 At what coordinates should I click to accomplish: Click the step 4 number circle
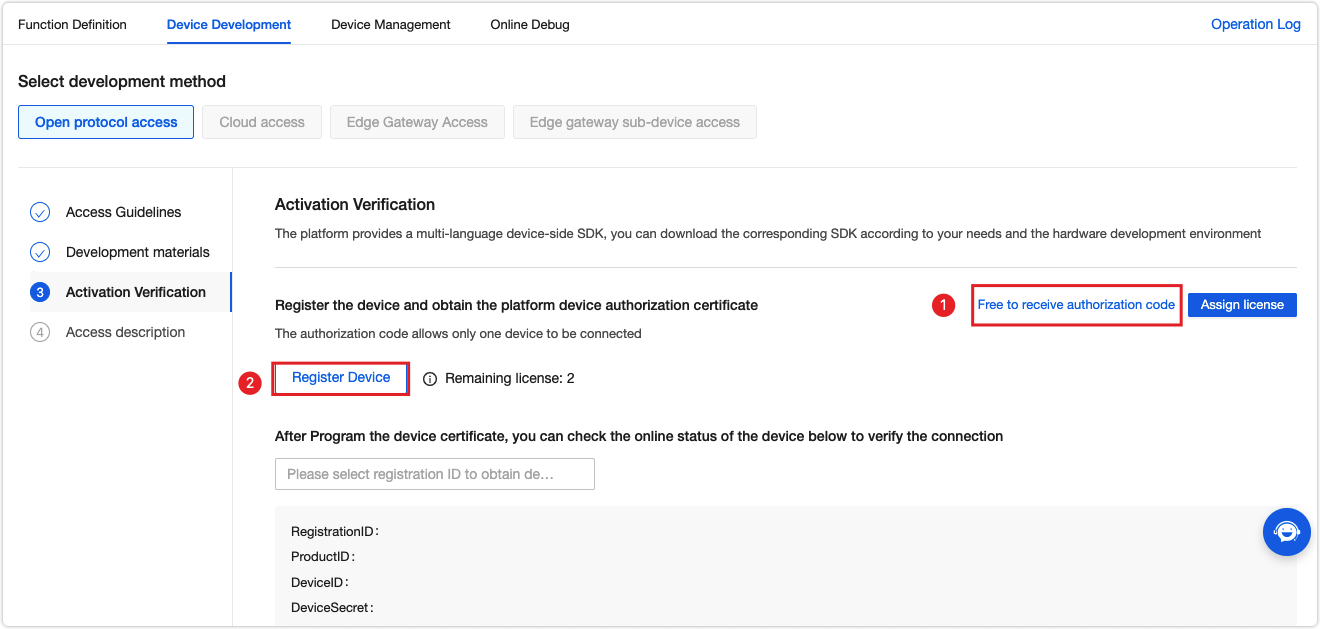(40, 332)
